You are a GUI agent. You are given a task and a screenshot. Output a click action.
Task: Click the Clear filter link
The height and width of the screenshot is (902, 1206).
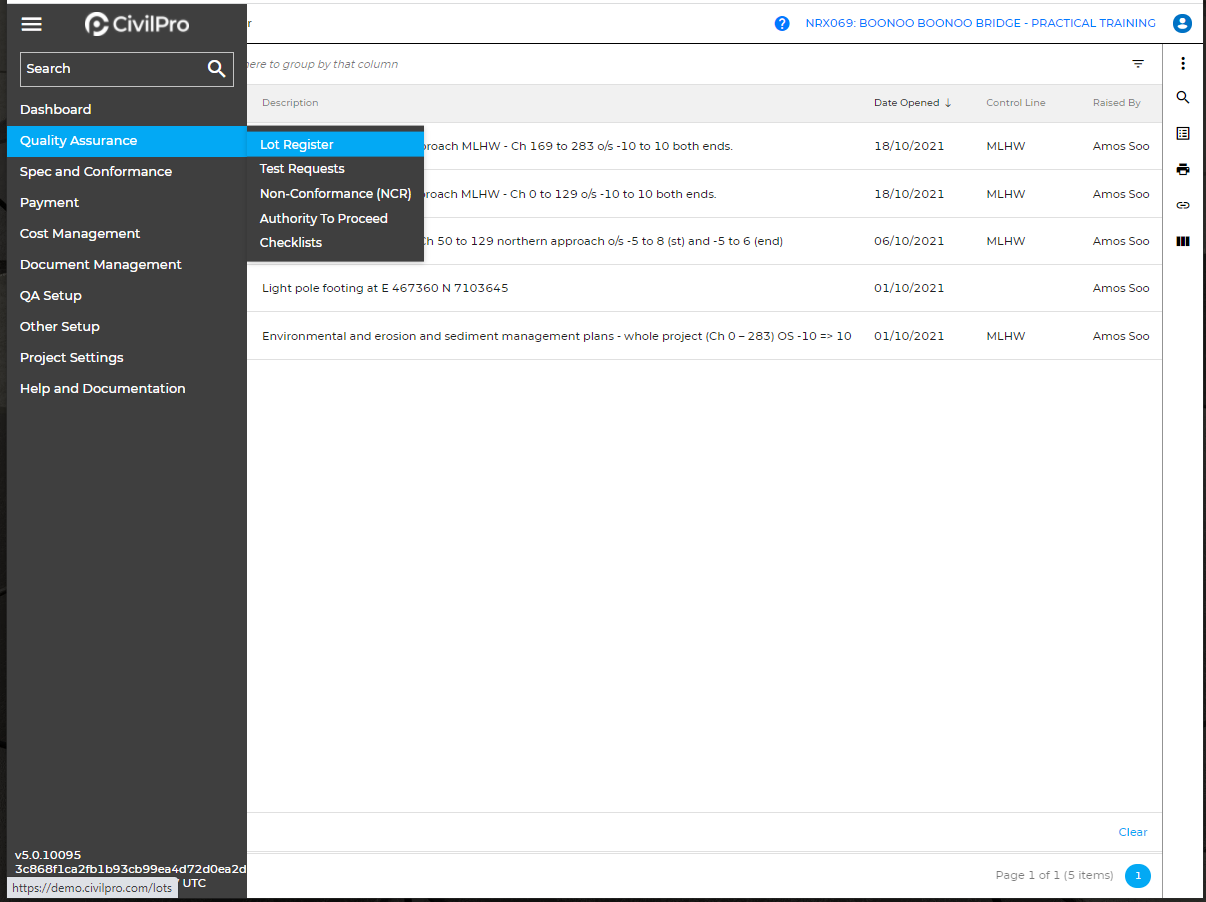[x=1133, y=832]
